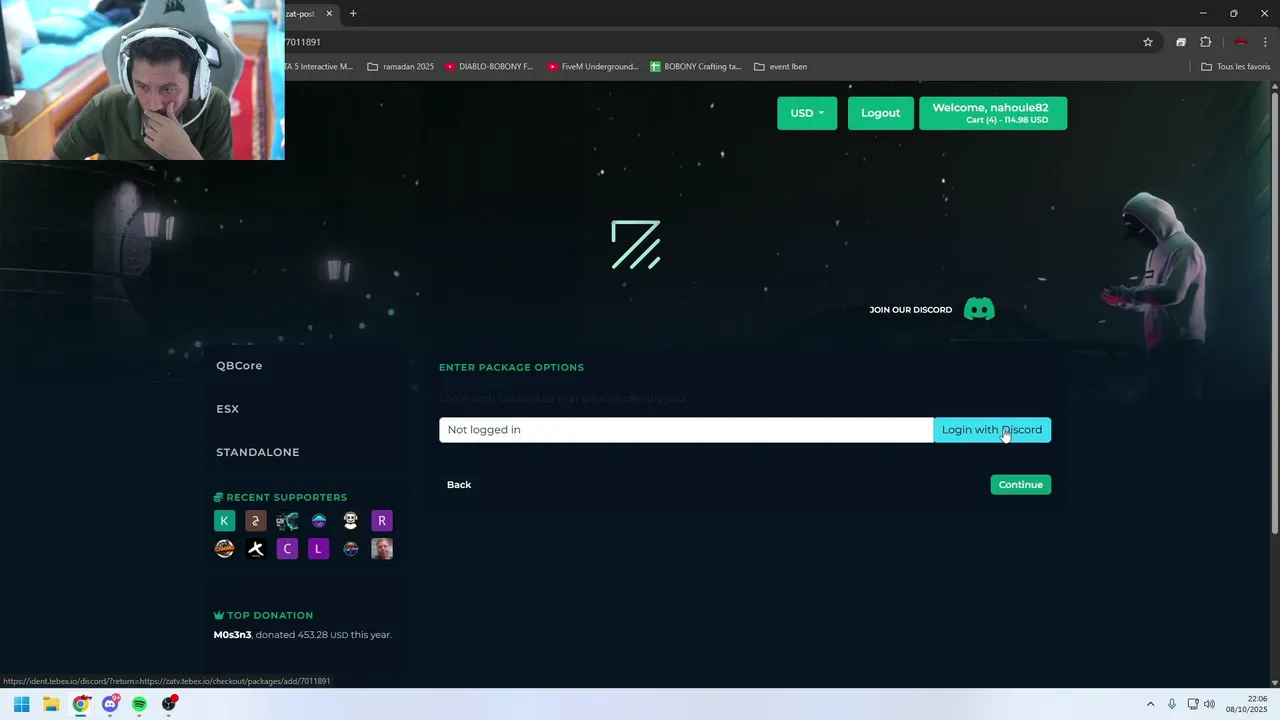The width and height of the screenshot is (1280, 720).
Task: Open the STANDALONE category
Action: (258, 452)
